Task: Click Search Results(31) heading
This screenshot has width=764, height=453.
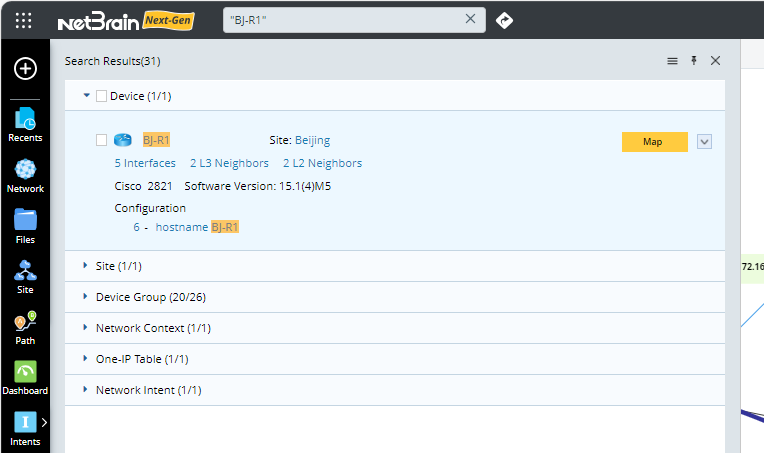Action: [113, 61]
